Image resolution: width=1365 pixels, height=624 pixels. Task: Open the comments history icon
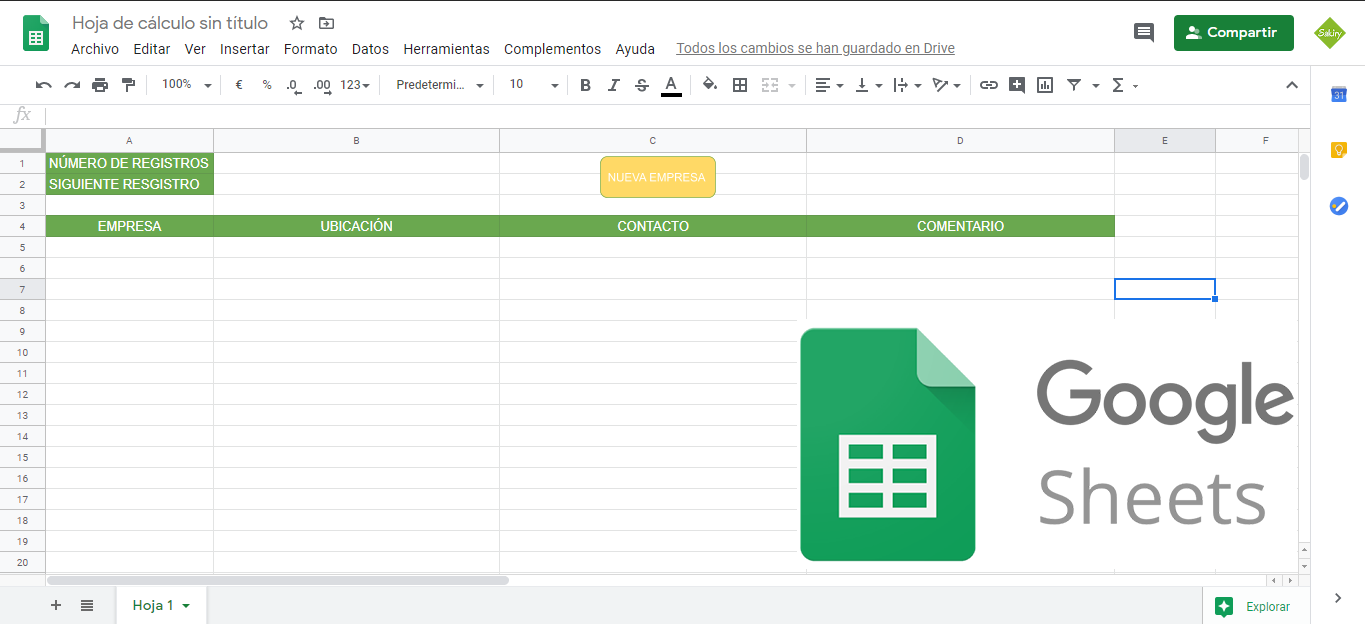tap(1144, 33)
